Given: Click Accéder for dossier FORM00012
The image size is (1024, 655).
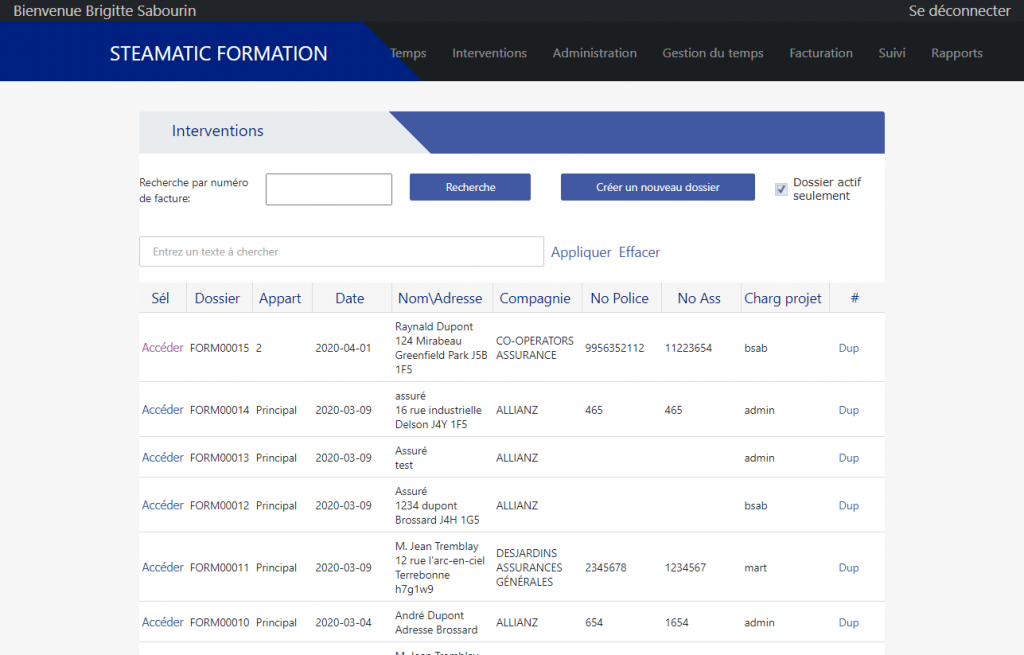Looking at the screenshot, I should [163, 505].
